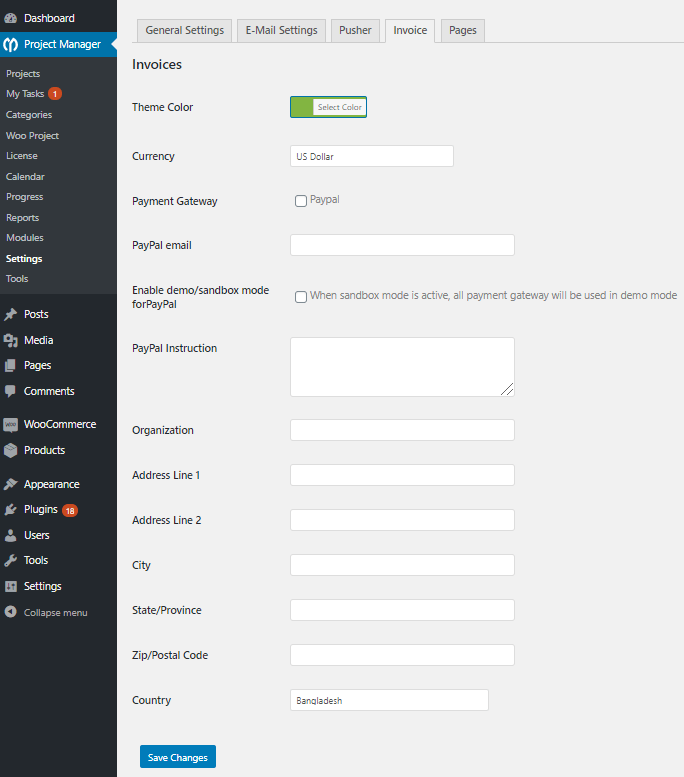The width and height of the screenshot is (684, 777).
Task: Click the Payment Gateway label
Action: tap(174, 201)
